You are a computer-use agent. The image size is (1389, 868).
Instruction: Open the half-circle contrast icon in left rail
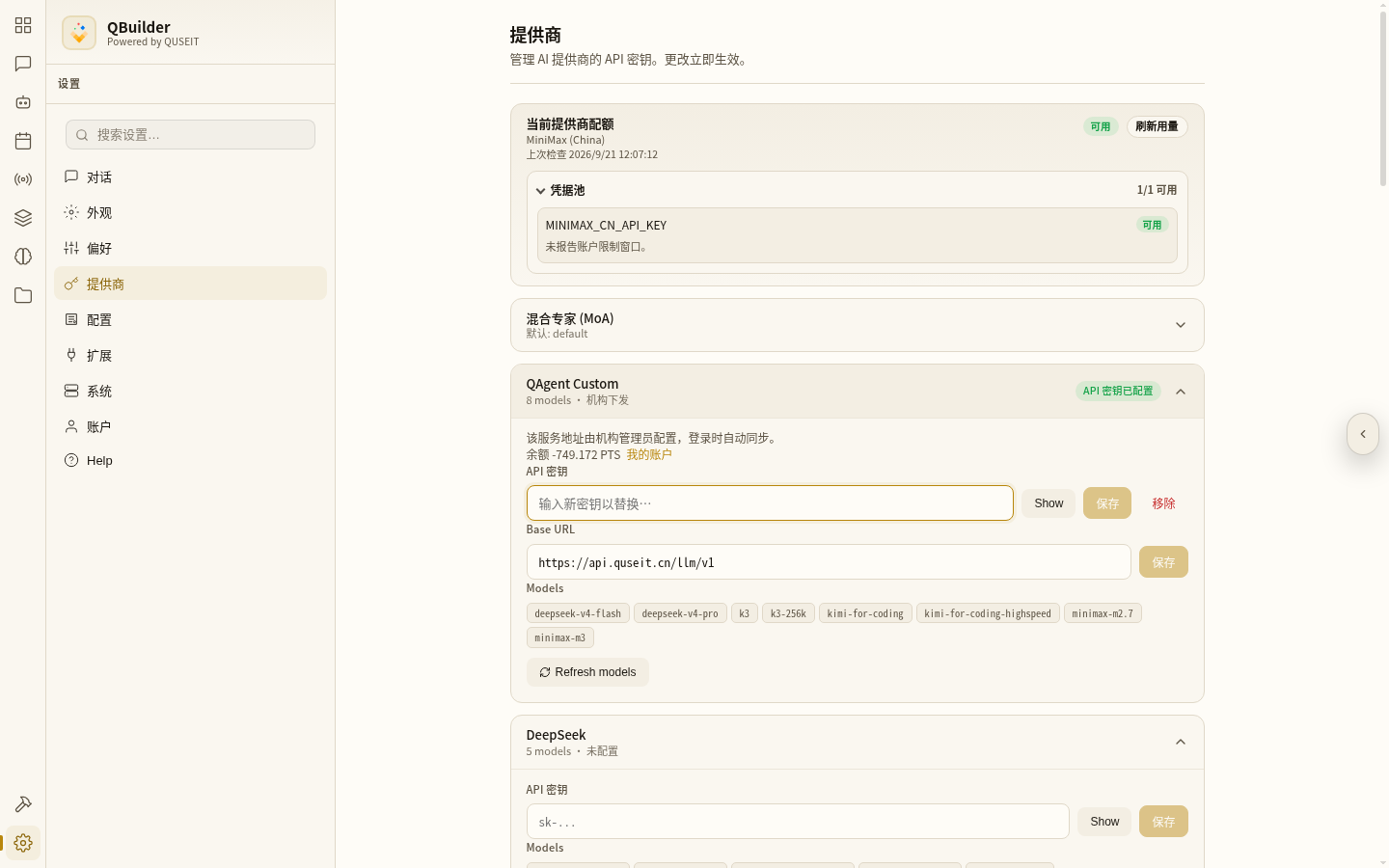23,257
